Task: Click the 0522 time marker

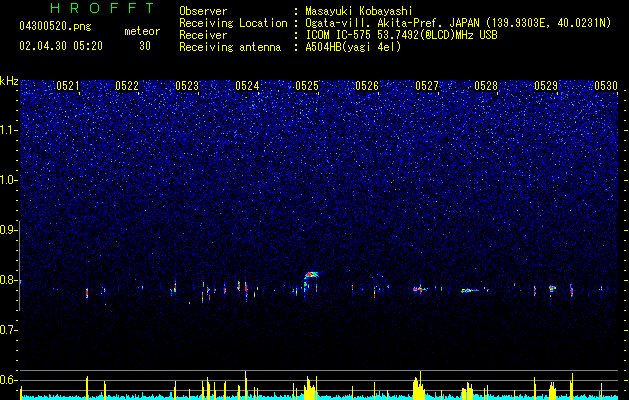Action: tap(127, 86)
